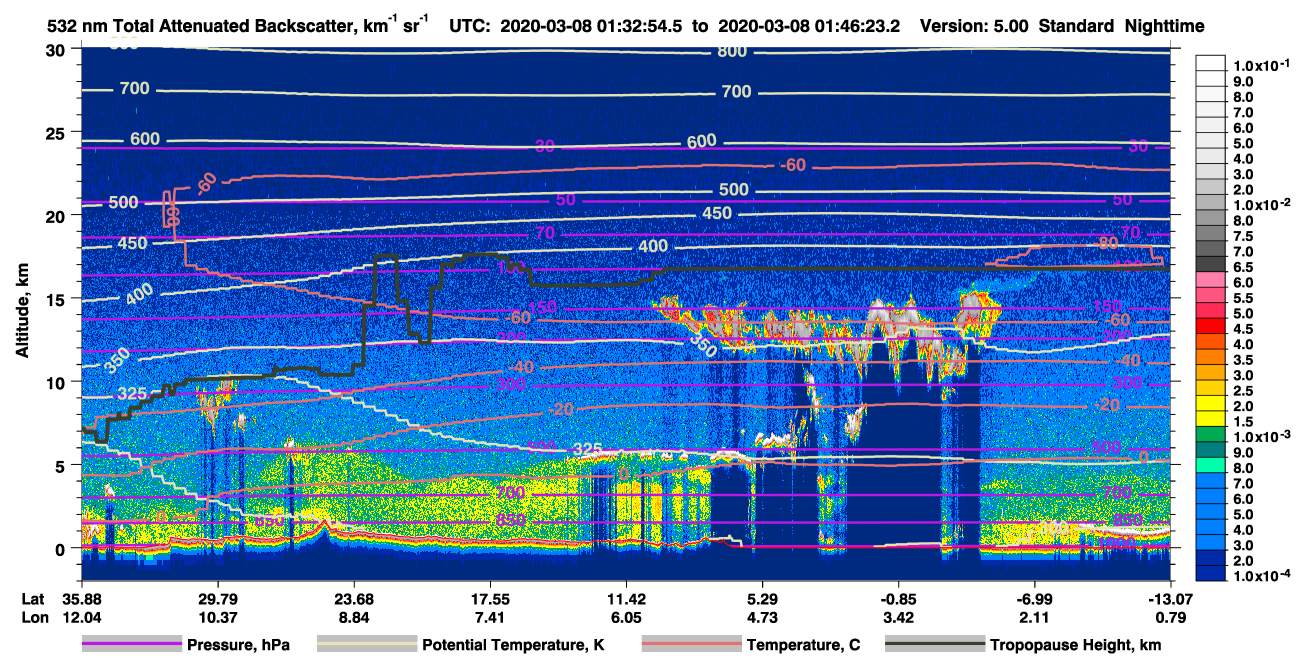This screenshot has height=667, width=1300.
Task: Click the colorbar label 4.5
Action: (1245, 329)
